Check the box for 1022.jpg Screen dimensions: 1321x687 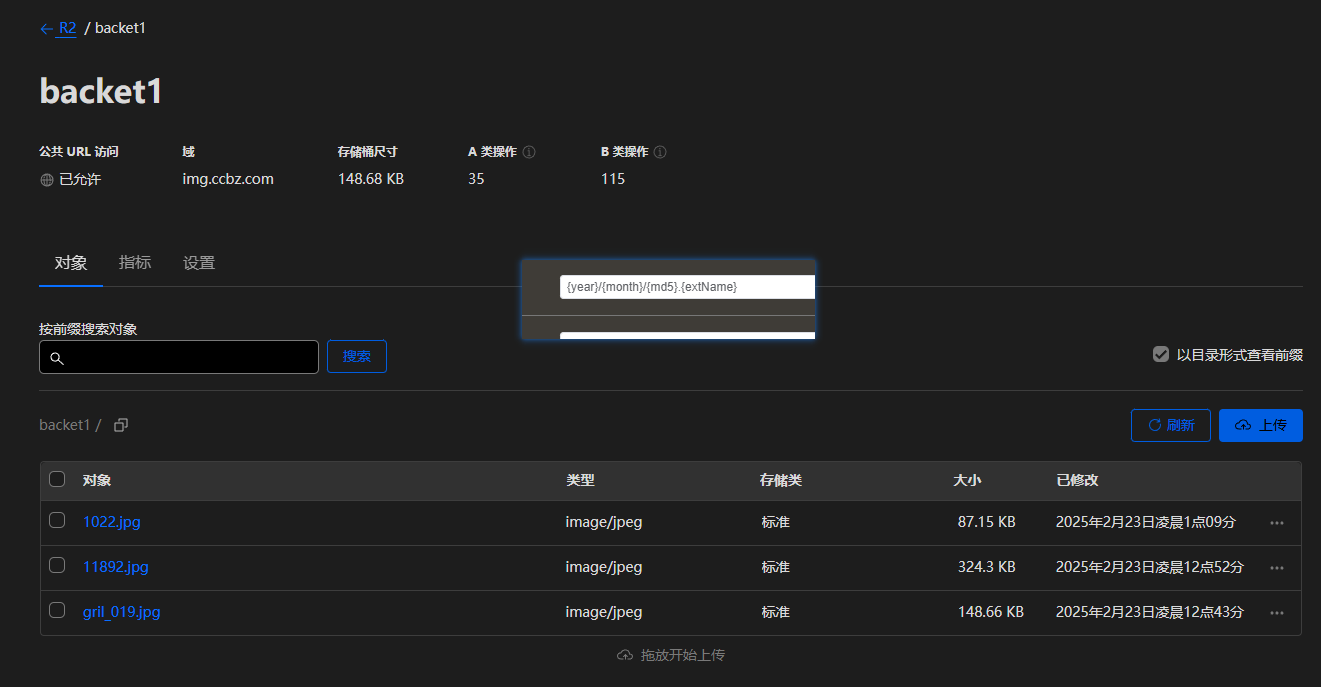tap(57, 520)
